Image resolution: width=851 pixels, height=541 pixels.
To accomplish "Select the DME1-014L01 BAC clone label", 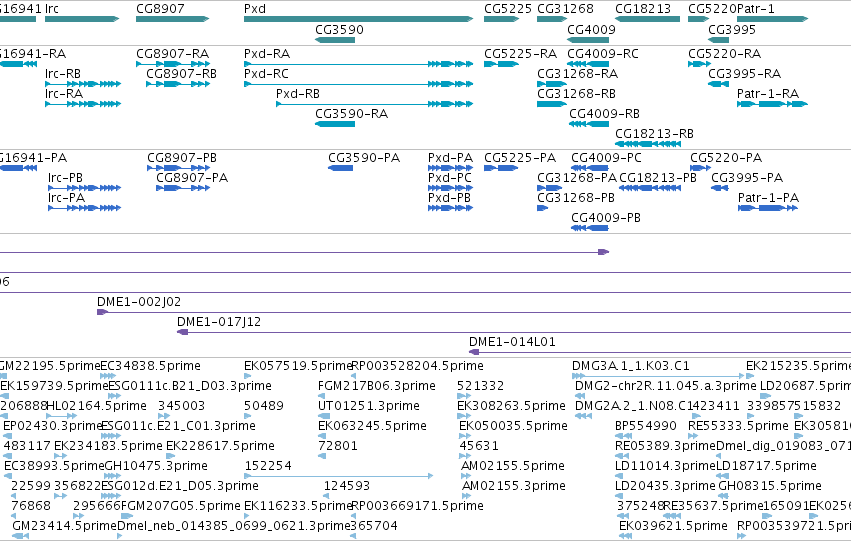I will [x=512, y=342].
